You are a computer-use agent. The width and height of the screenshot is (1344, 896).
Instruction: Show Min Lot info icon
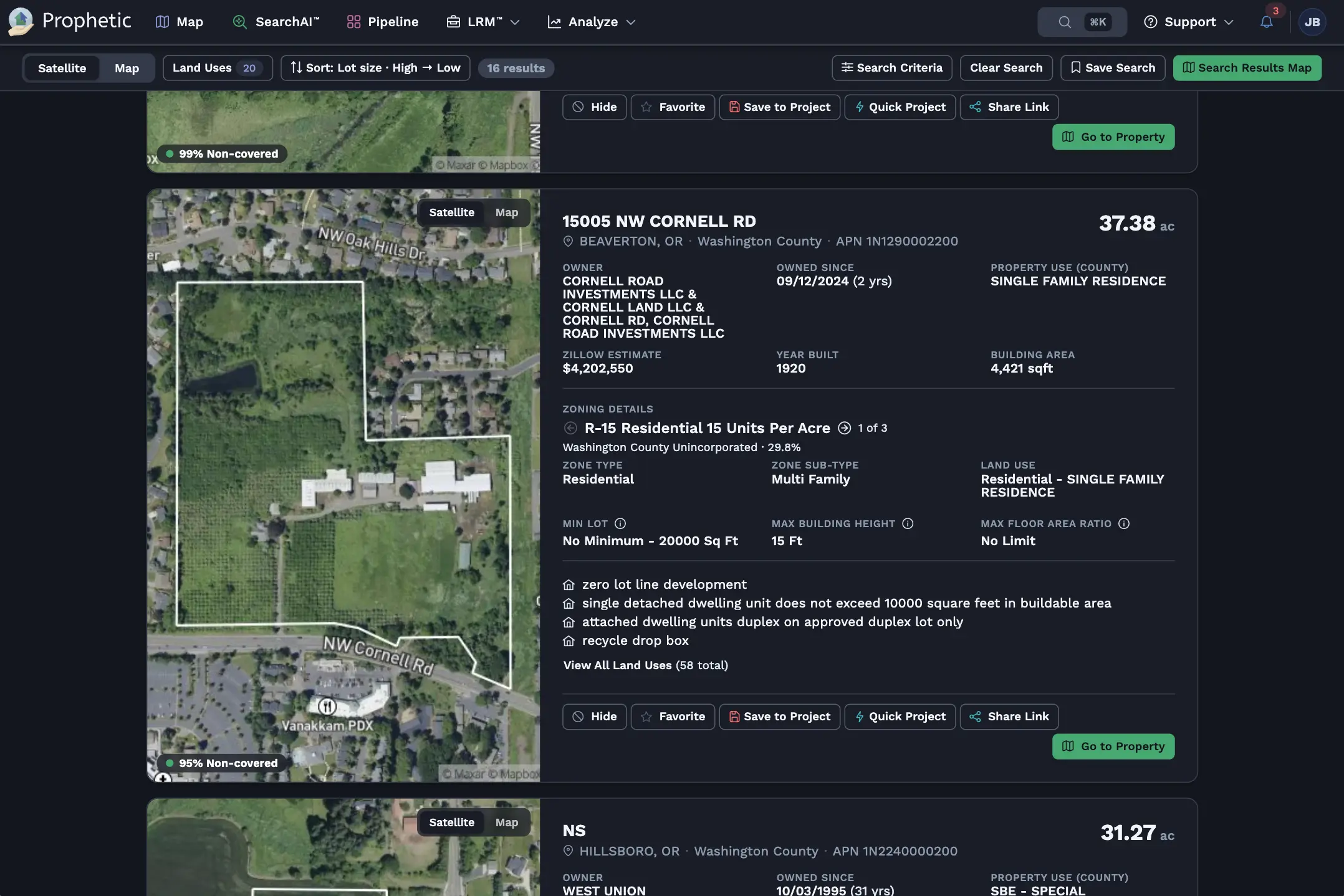(x=620, y=523)
